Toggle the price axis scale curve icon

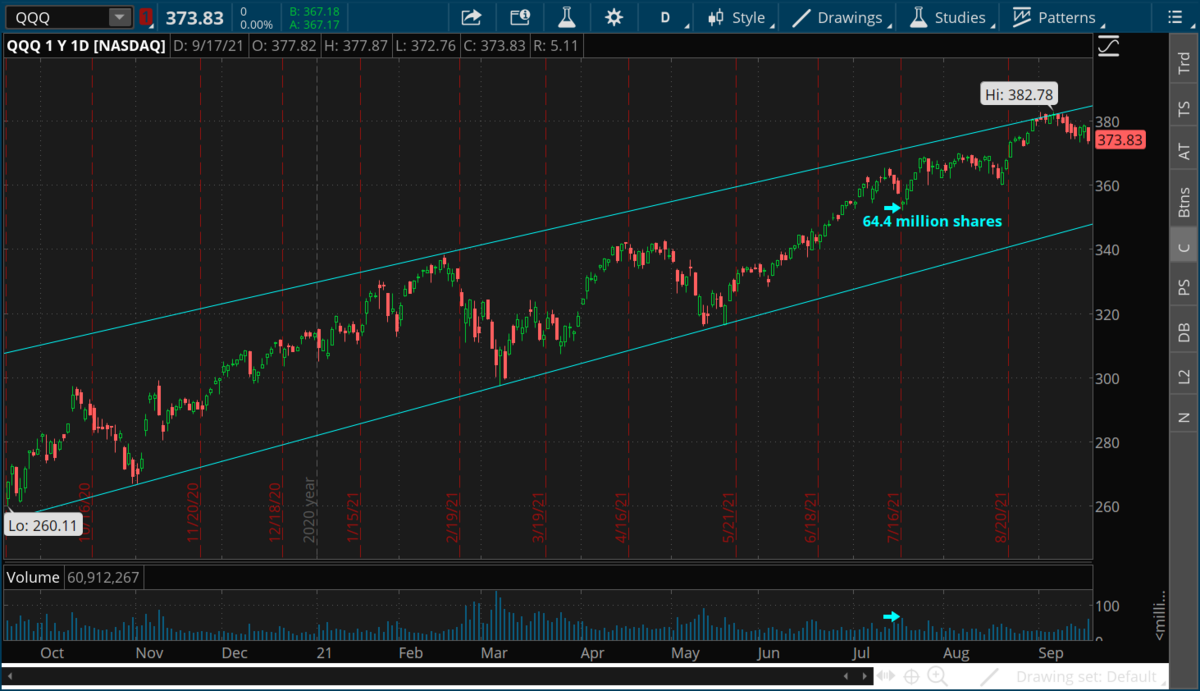(x=1108, y=46)
